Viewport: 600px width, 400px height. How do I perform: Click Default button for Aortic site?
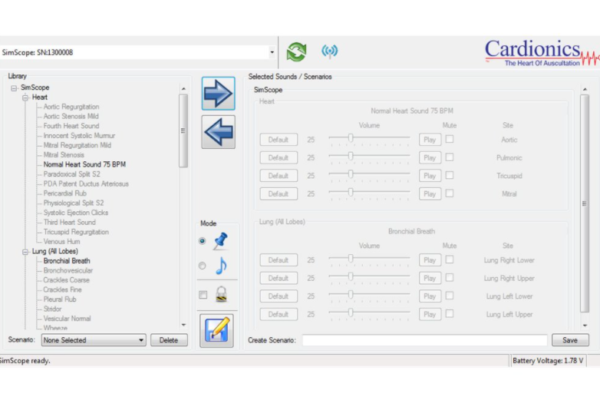[278, 140]
